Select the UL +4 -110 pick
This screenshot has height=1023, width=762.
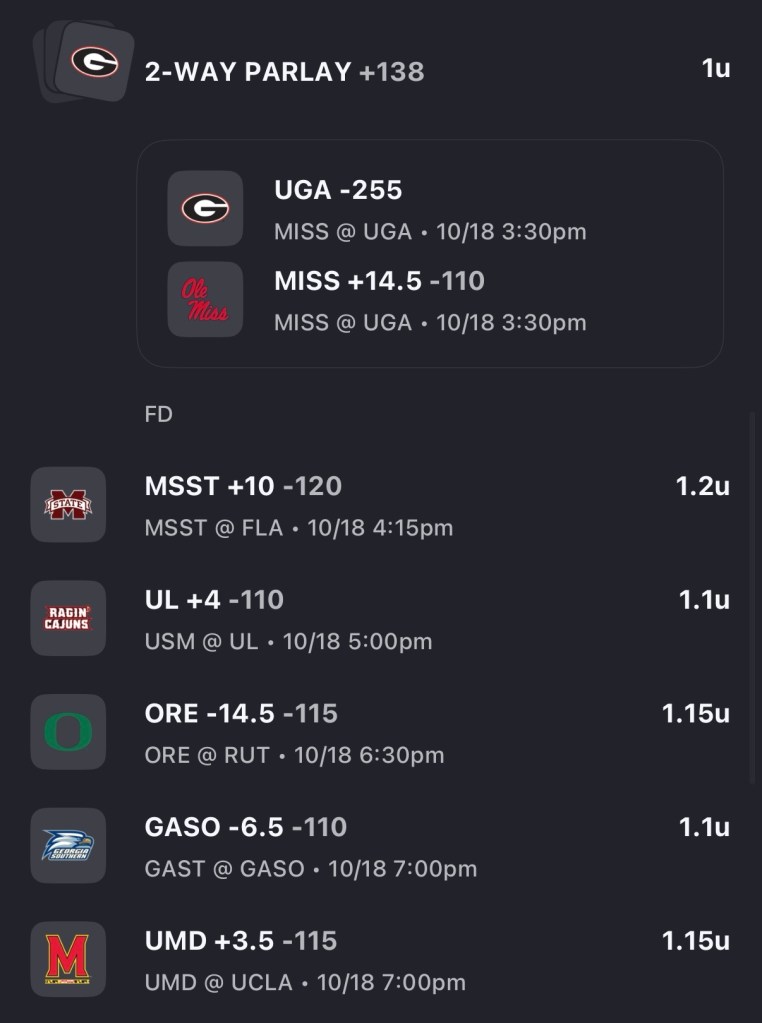coord(214,600)
